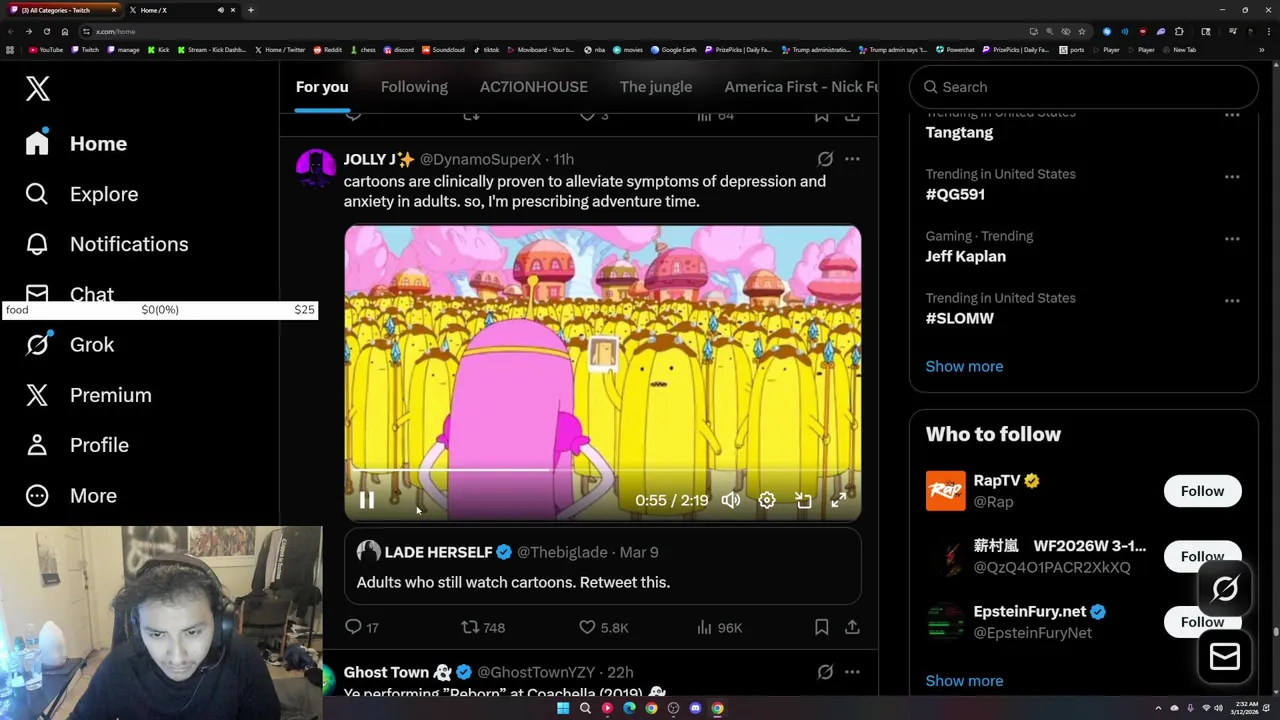Switch to The jungle tab
Viewport: 1280px width, 720px height.
[656, 87]
